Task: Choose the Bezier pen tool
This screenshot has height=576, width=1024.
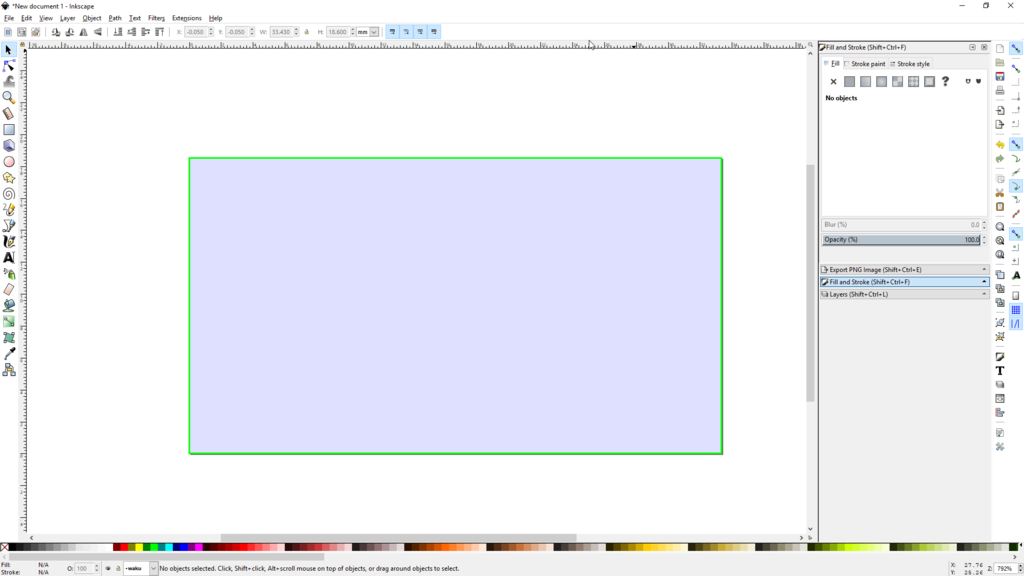Action: (8, 225)
